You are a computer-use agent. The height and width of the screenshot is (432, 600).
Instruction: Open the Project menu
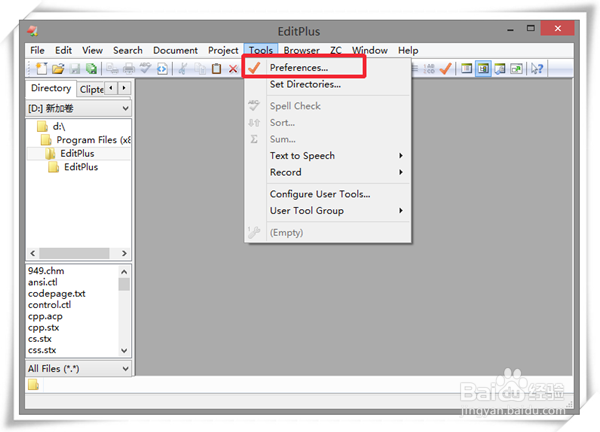[223, 51]
